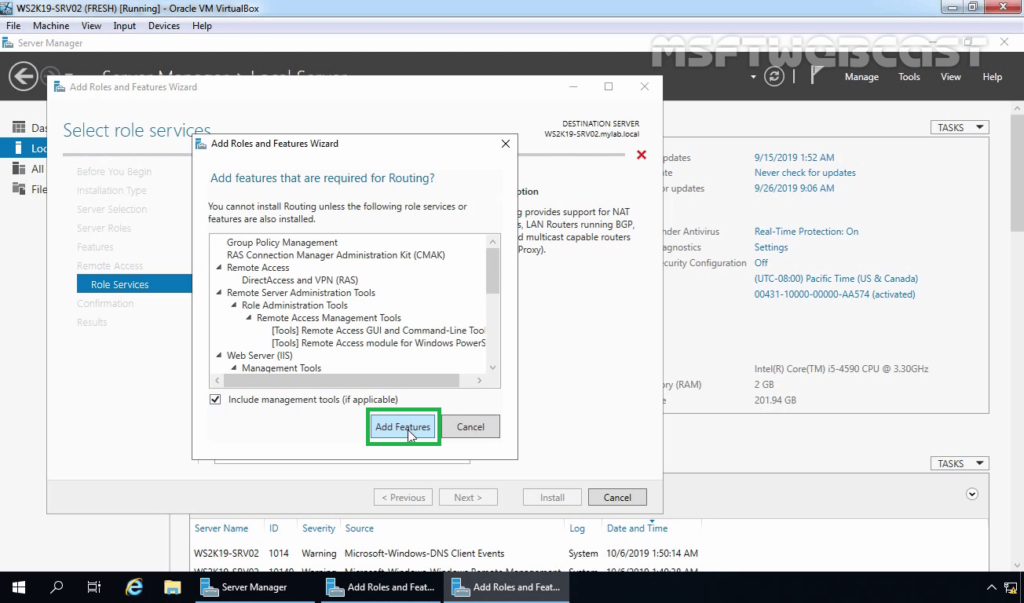Collapse the Remote Server Administration Tools node
The image size is (1024, 603).
pos(220,293)
